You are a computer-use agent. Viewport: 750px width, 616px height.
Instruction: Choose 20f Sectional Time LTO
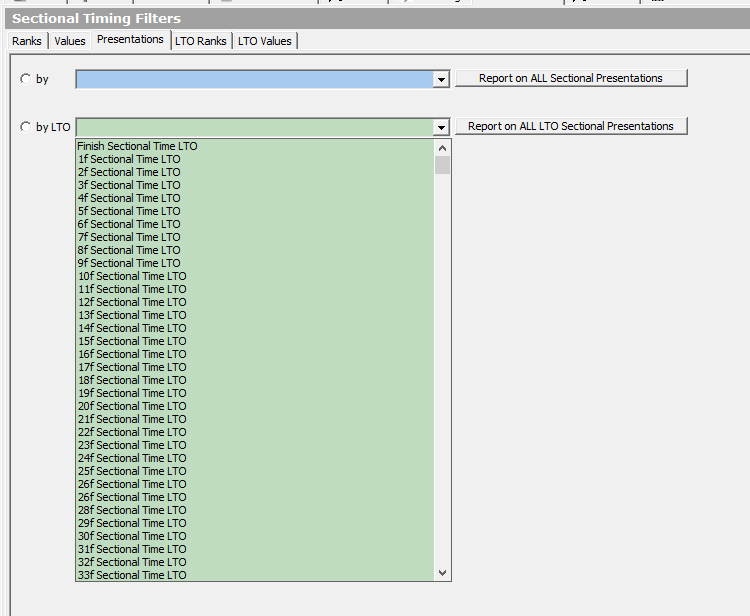point(255,406)
